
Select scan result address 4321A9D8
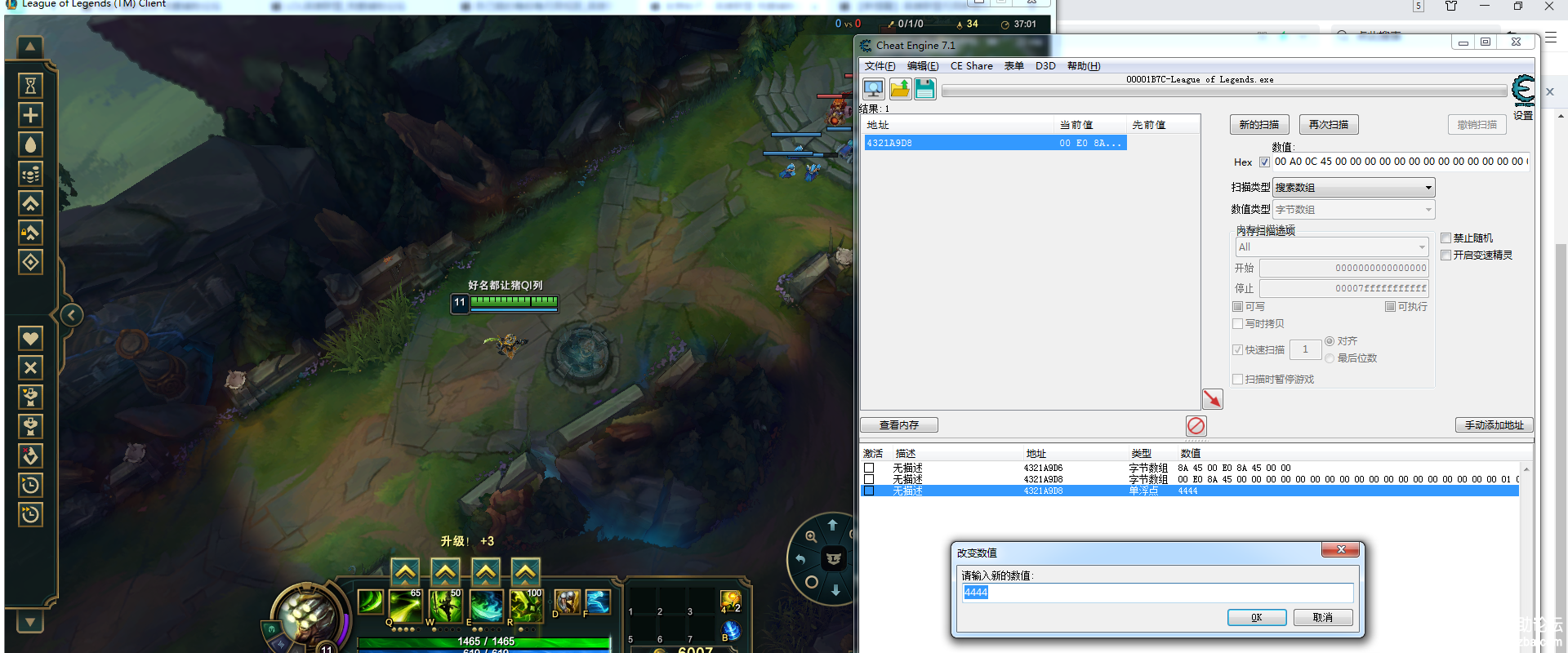pos(996,143)
